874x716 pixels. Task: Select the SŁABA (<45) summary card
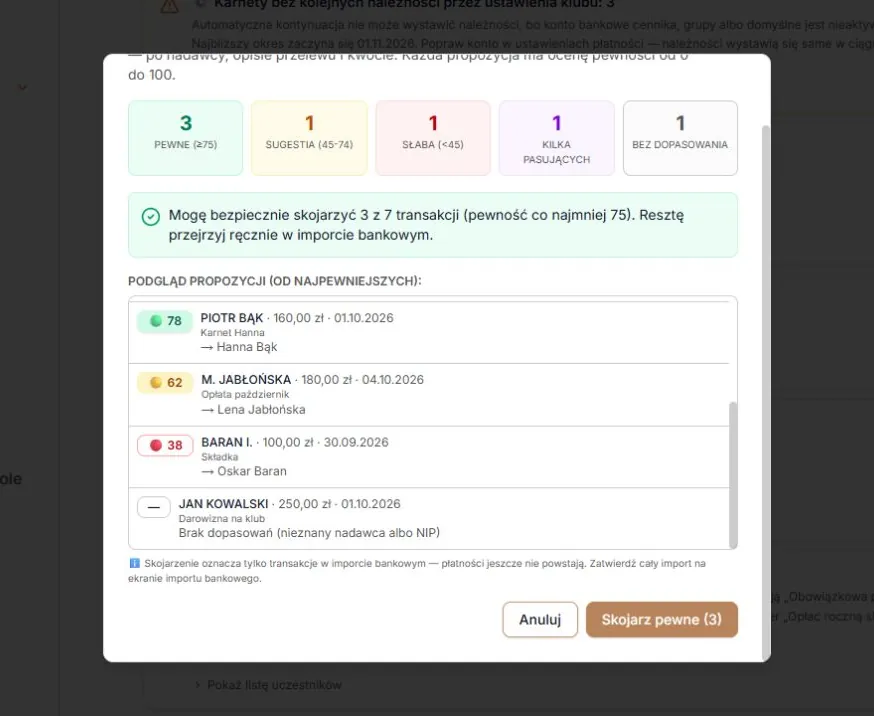point(433,138)
